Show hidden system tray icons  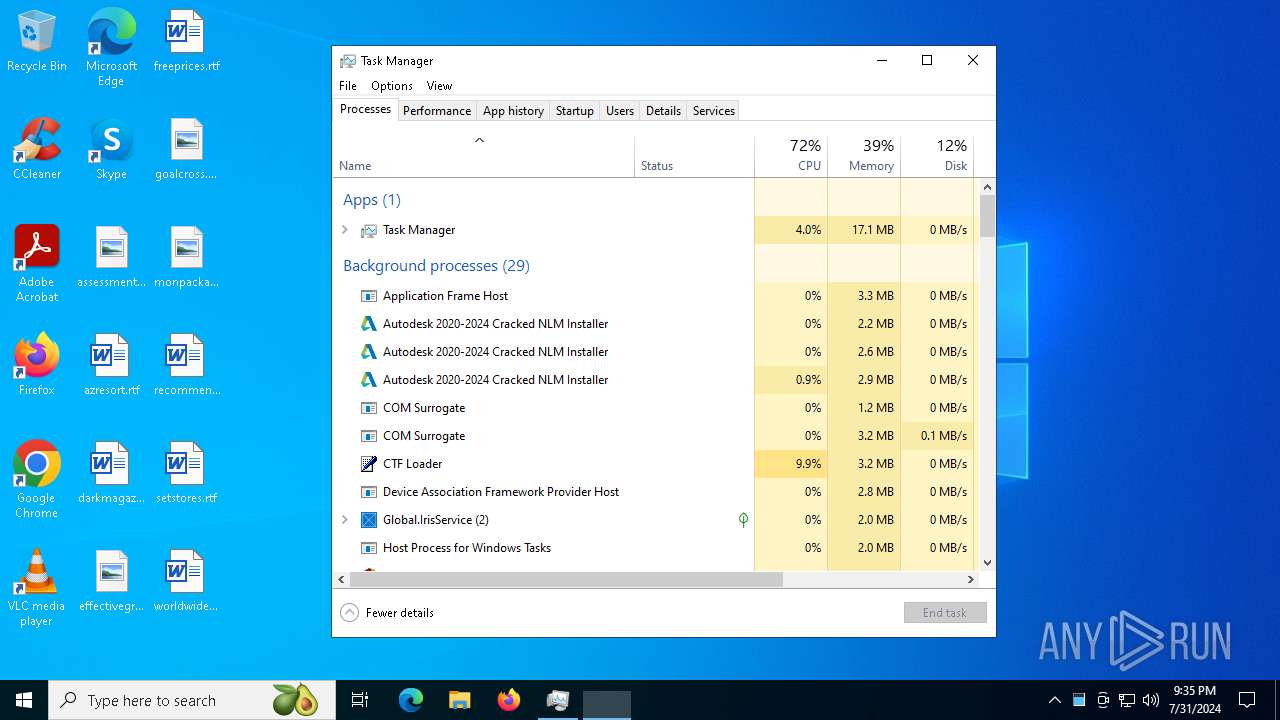click(1054, 700)
